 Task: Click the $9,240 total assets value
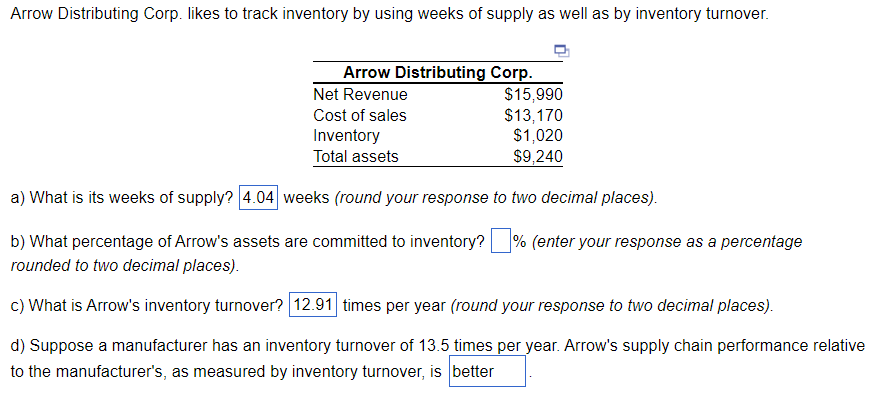537,156
